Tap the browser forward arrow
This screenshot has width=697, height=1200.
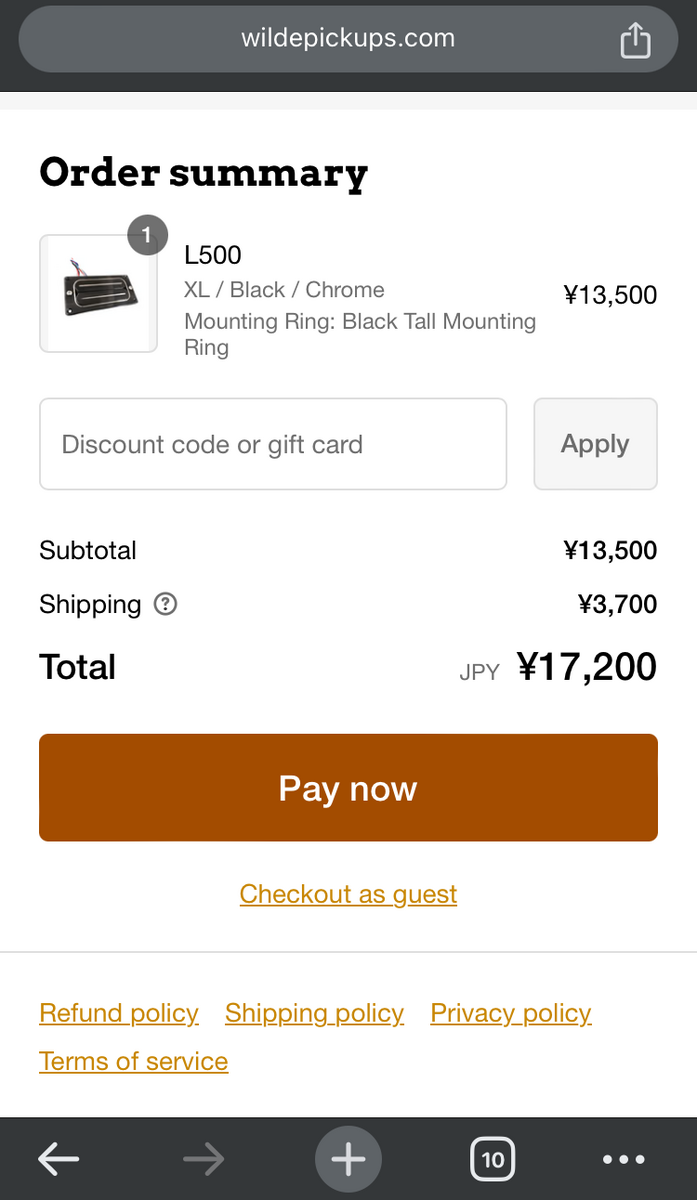[x=204, y=1160]
